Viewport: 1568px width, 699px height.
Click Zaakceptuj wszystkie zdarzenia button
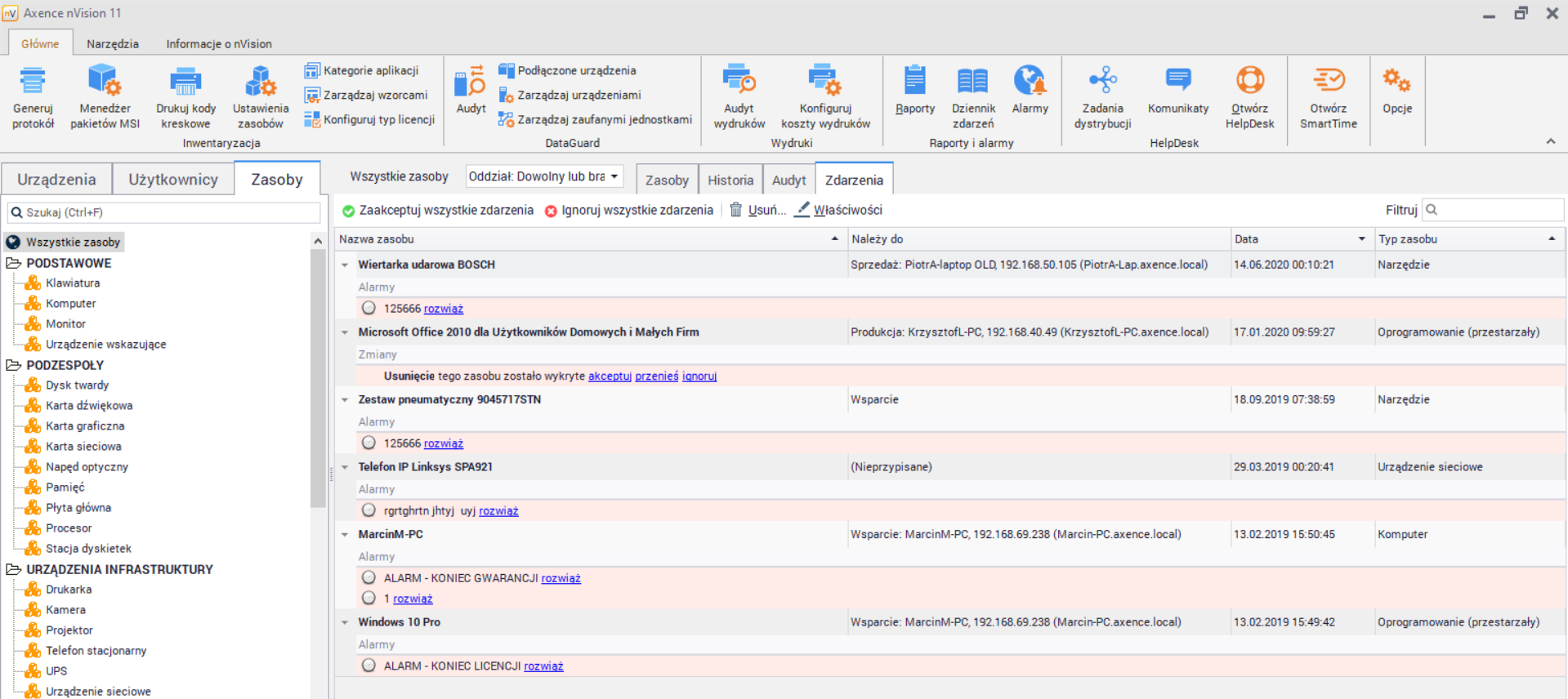[438, 211]
